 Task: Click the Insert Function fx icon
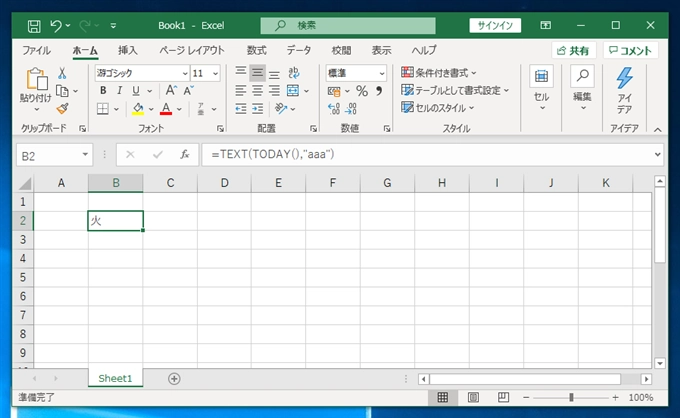point(185,154)
